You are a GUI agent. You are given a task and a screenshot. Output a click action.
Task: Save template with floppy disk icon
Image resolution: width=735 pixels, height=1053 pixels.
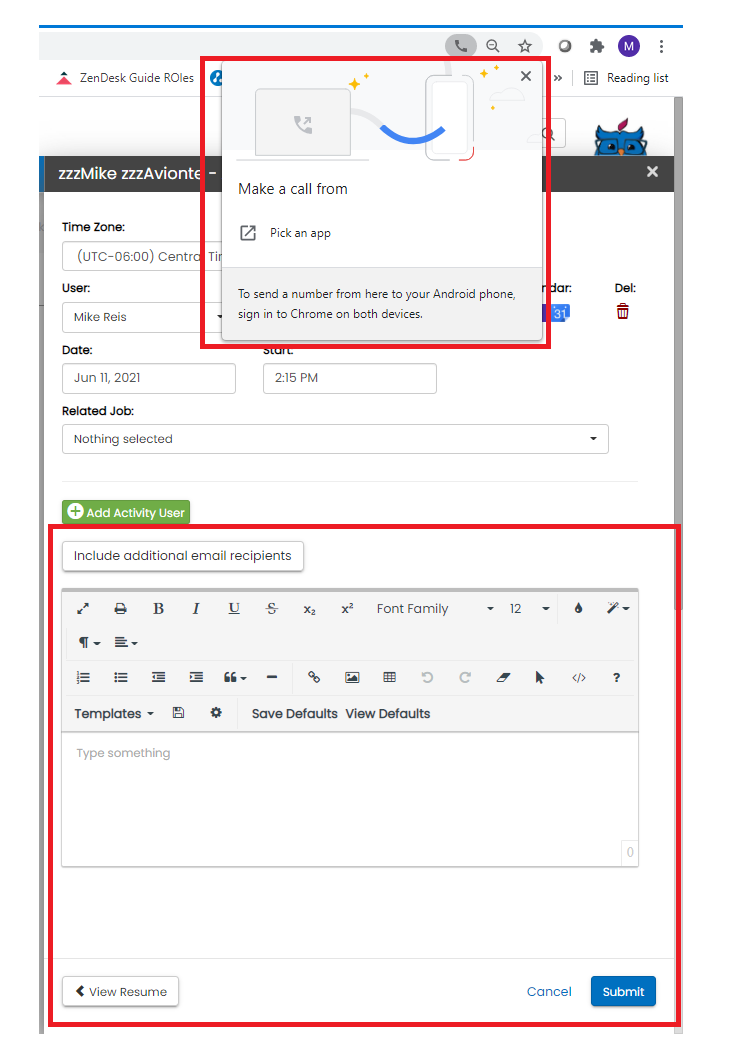[x=178, y=713]
